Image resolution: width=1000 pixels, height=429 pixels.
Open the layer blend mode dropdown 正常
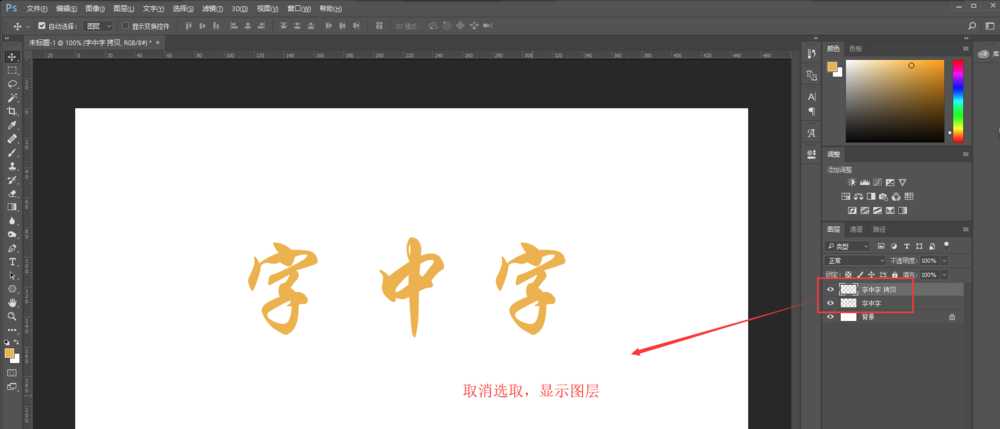(x=850, y=260)
